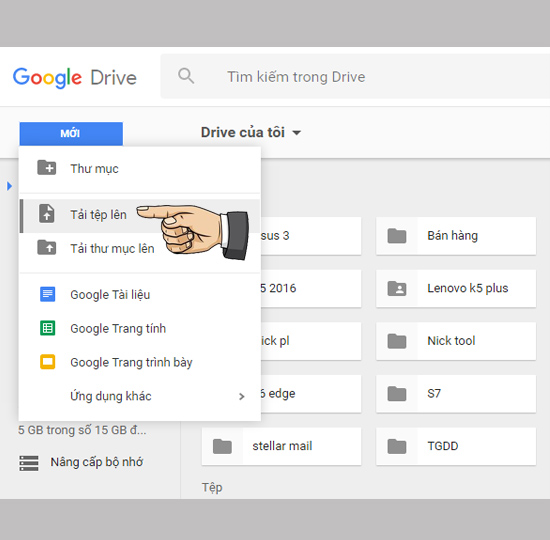Viewport: 550px width, 540px height.
Task: Click Nâng cấp bộ nhớ link
Action: (x=96, y=462)
